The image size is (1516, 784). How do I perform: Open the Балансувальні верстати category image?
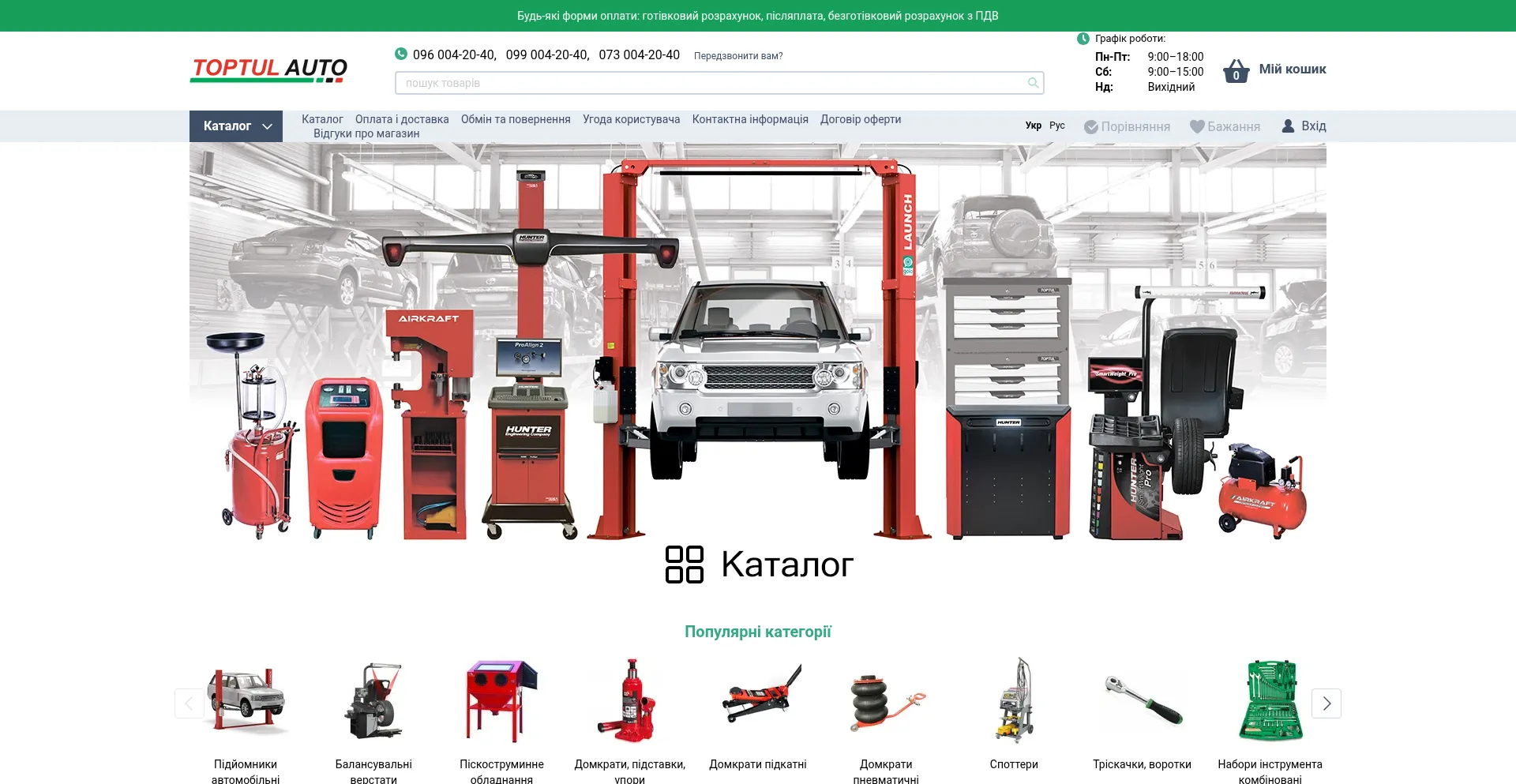[x=373, y=701]
